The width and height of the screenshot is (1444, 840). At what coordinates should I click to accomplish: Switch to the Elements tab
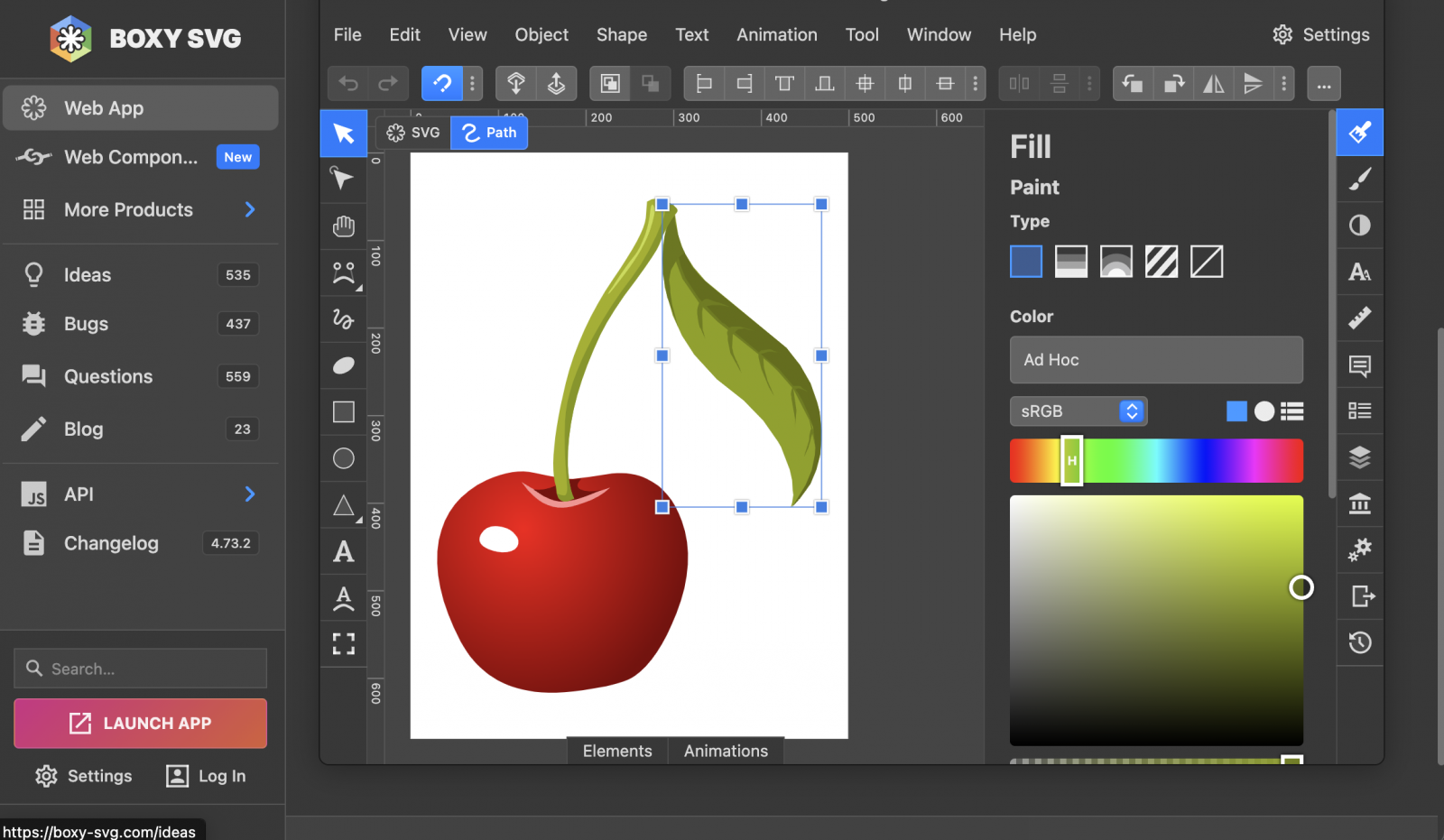(x=617, y=751)
